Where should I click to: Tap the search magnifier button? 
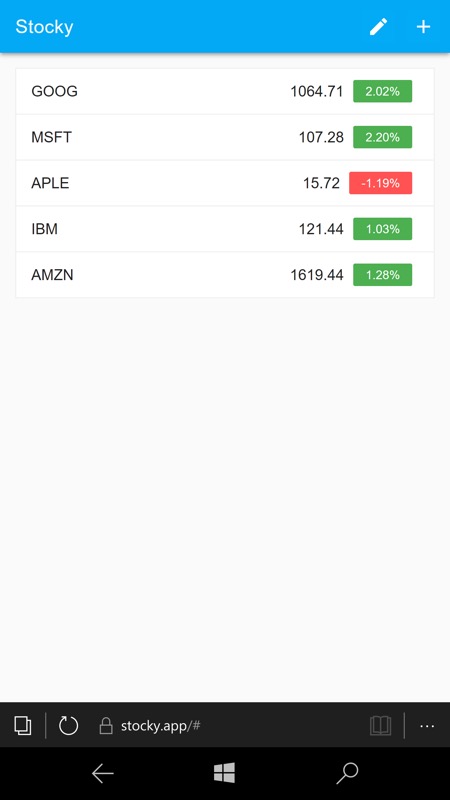[347, 773]
